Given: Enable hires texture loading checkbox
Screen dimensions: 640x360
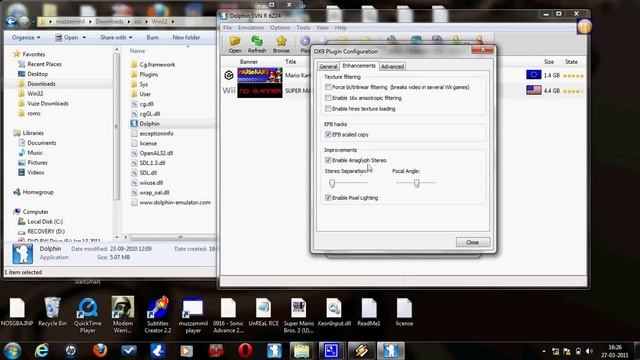Looking at the screenshot, I should coord(328,109).
